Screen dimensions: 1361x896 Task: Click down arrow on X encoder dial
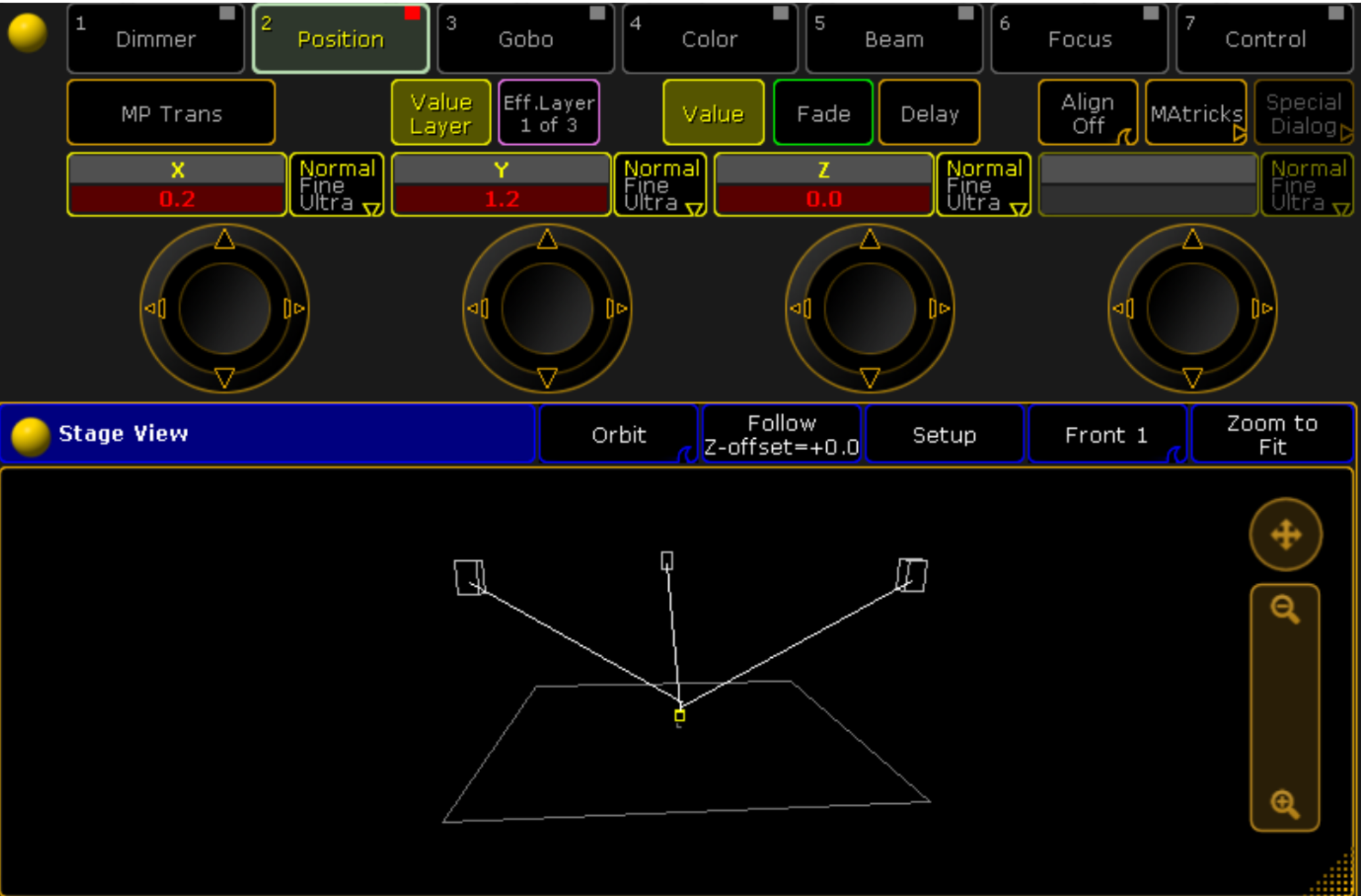(x=224, y=378)
